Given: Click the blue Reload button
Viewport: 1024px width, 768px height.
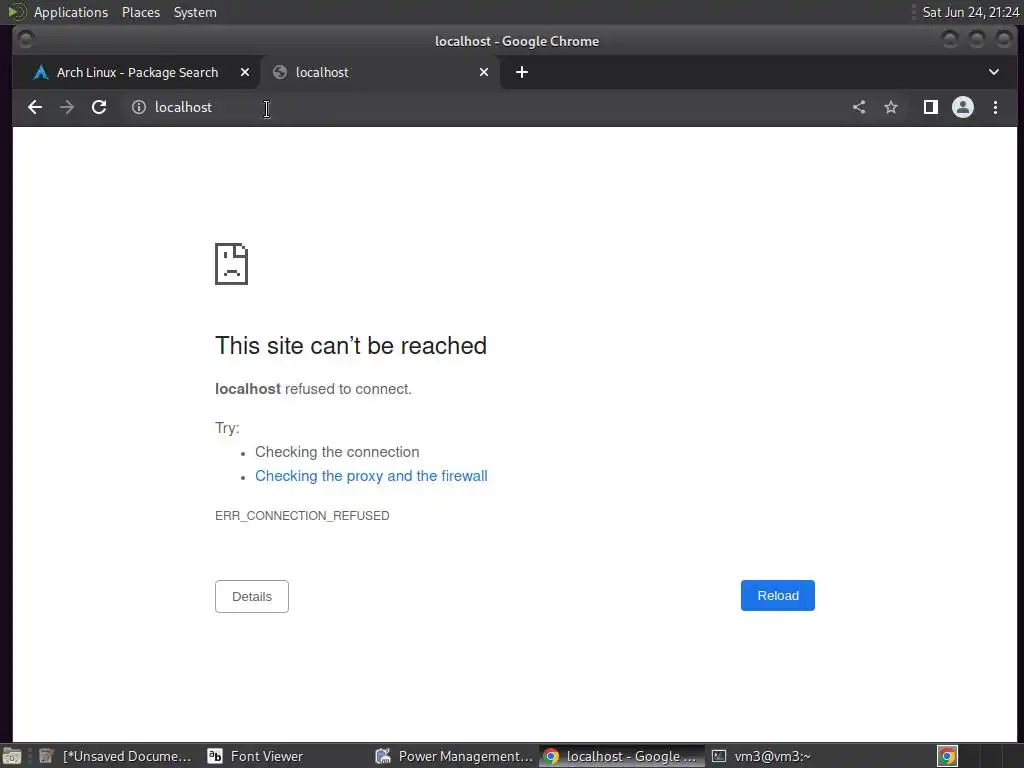Looking at the screenshot, I should coord(777,596).
